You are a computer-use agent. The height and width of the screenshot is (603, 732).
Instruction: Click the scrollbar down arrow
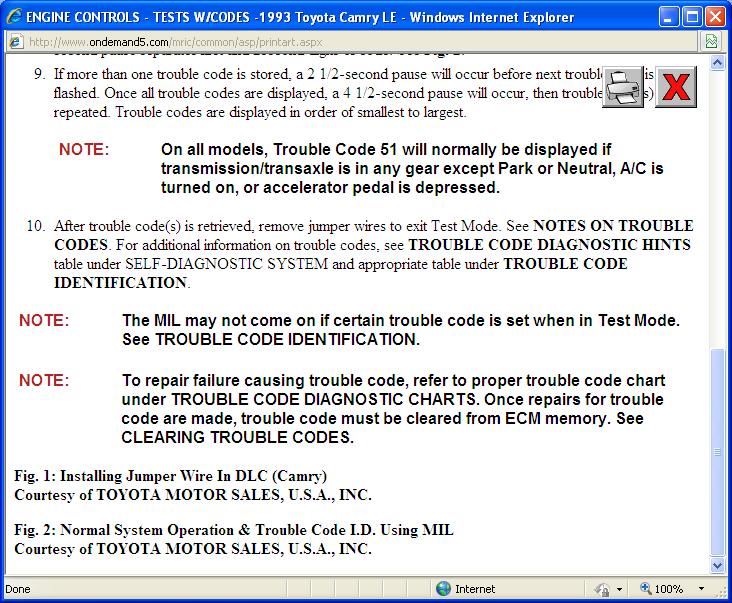[x=717, y=565]
